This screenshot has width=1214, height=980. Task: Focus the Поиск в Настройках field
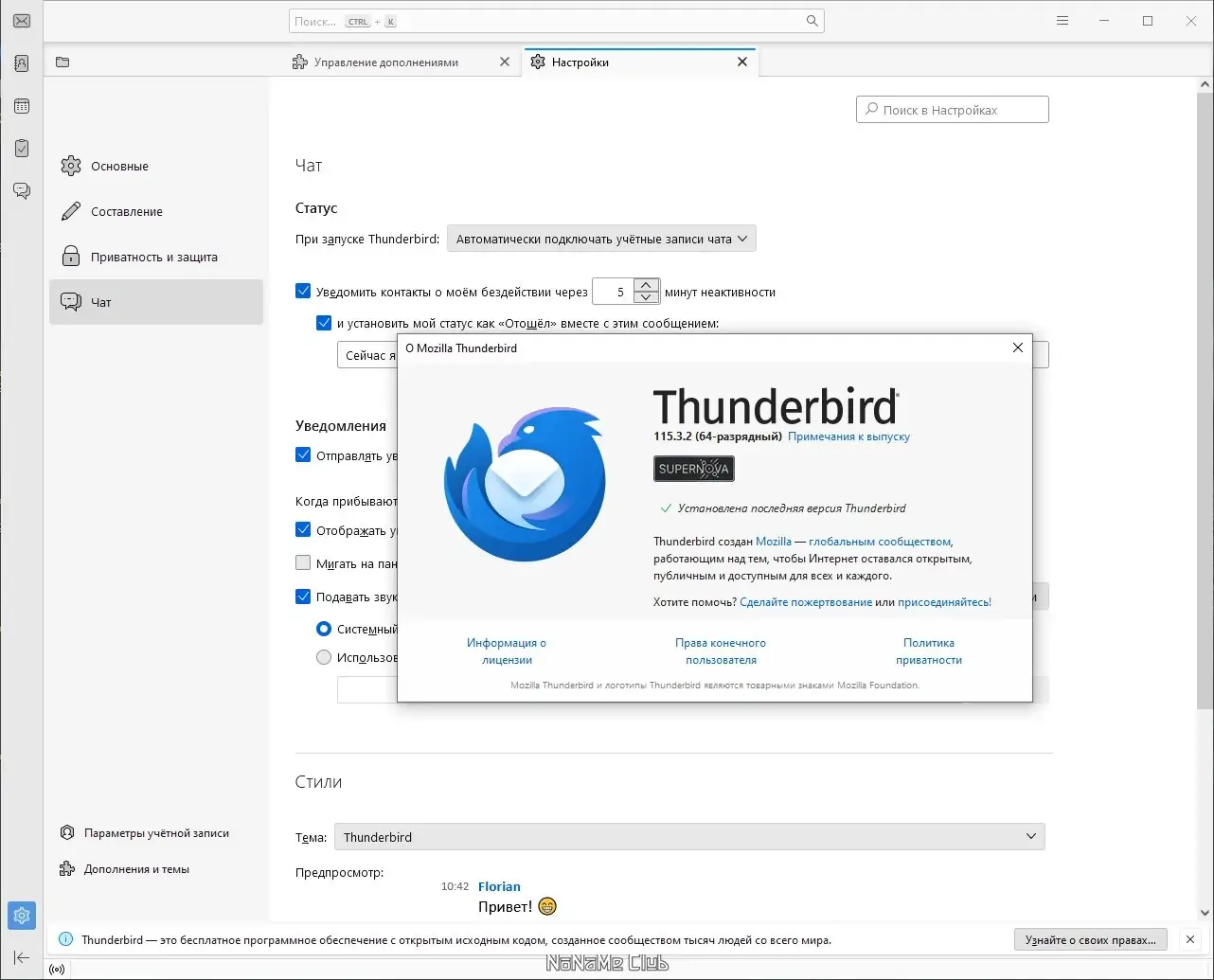point(953,110)
